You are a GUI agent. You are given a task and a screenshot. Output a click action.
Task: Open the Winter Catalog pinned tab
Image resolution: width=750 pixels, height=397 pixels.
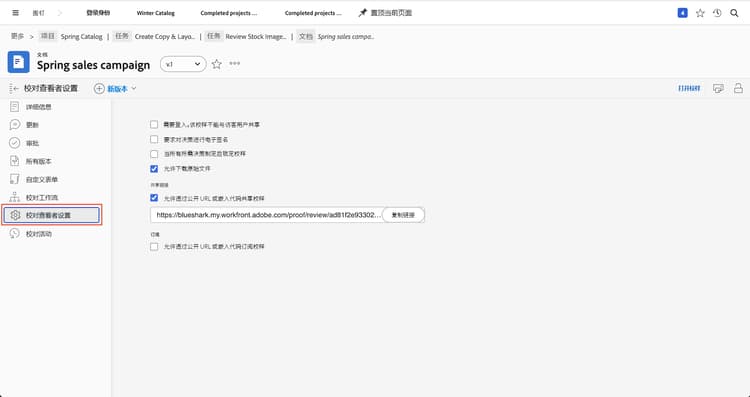[155, 13]
